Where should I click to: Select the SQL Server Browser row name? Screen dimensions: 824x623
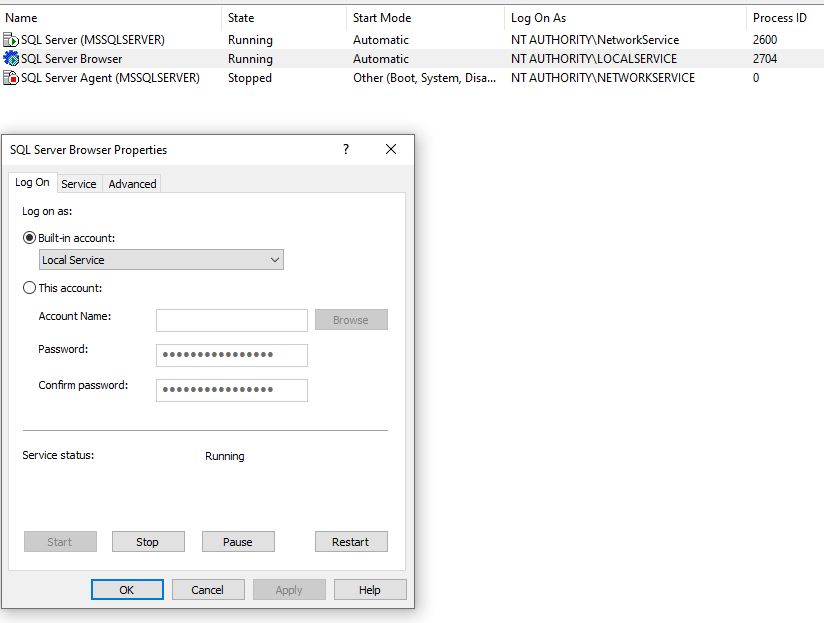71,59
